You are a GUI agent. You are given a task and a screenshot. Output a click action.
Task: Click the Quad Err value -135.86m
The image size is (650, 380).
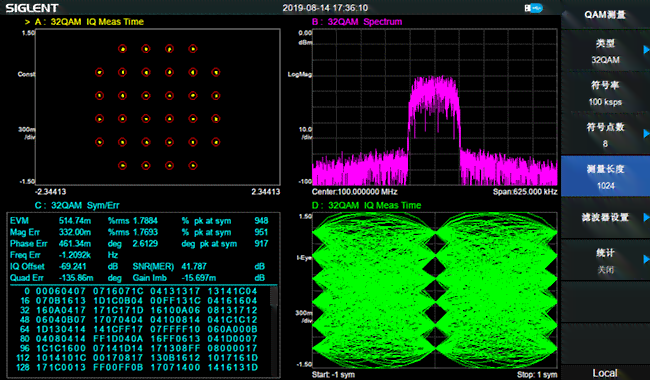click(76, 278)
